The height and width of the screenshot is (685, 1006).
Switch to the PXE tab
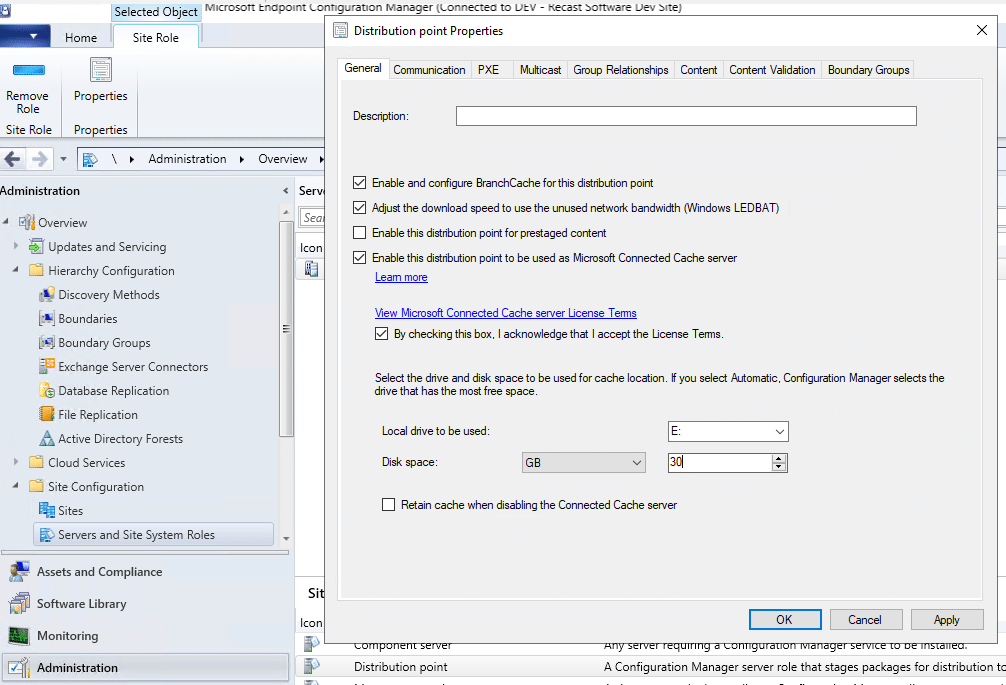pyautogui.click(x=488, y=70)
